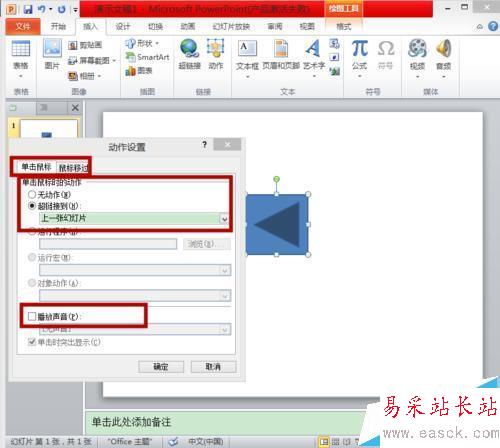Screen dimensions: 500x448
Task: Expand the 表格 dropdown arrow
Action: click(x=21, y=76)
